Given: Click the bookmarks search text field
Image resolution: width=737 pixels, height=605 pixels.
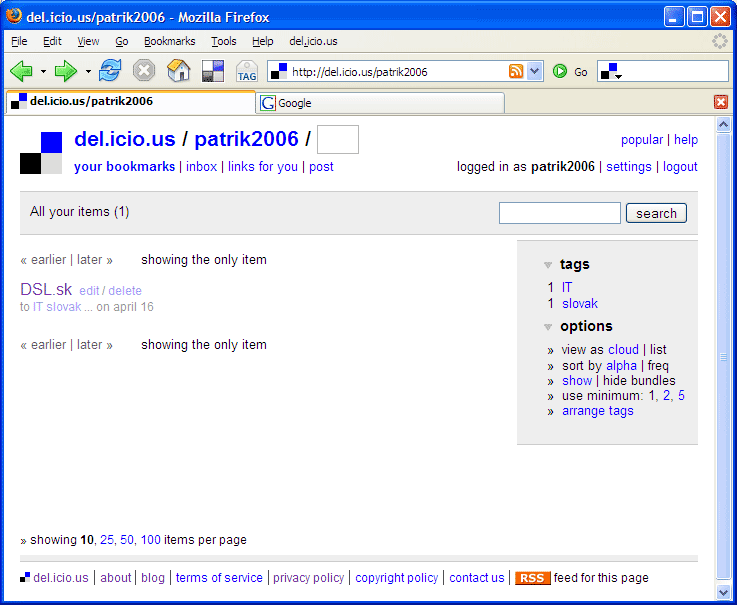Looking at the screenshot, I should pyautogui.click(x=559, y=213).
